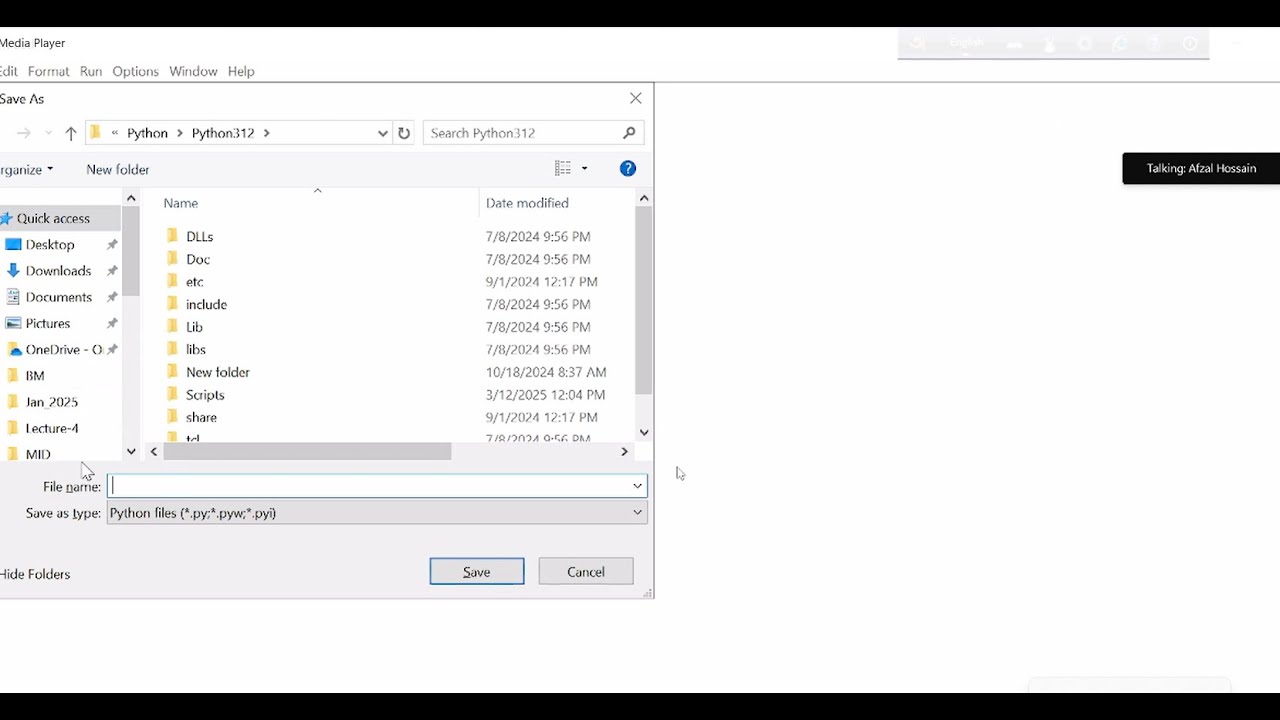Sort by the Date modified column header
This screenshot has height=720, width=1280.
[x=527, y=203]
